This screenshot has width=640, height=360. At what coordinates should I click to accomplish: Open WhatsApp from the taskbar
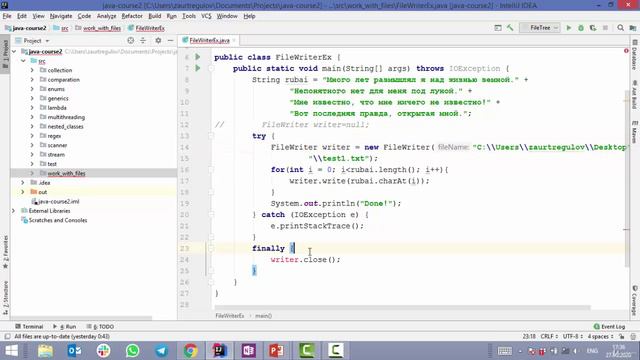[x=132, y=351]
